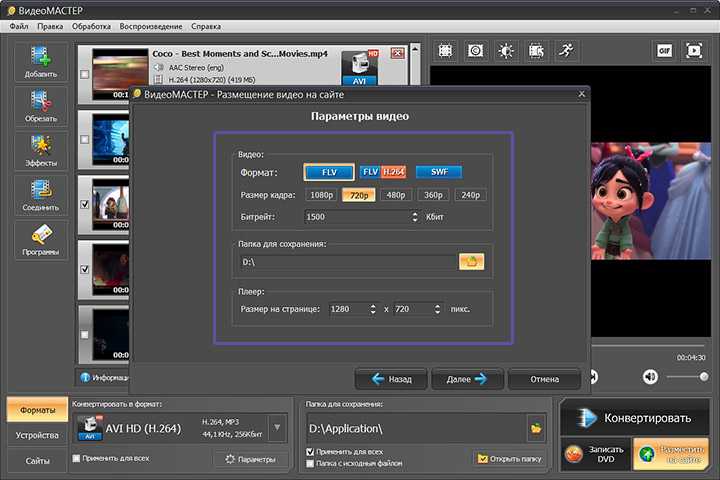
Task: Click the Назад back button
Action: tap(391, 379)
